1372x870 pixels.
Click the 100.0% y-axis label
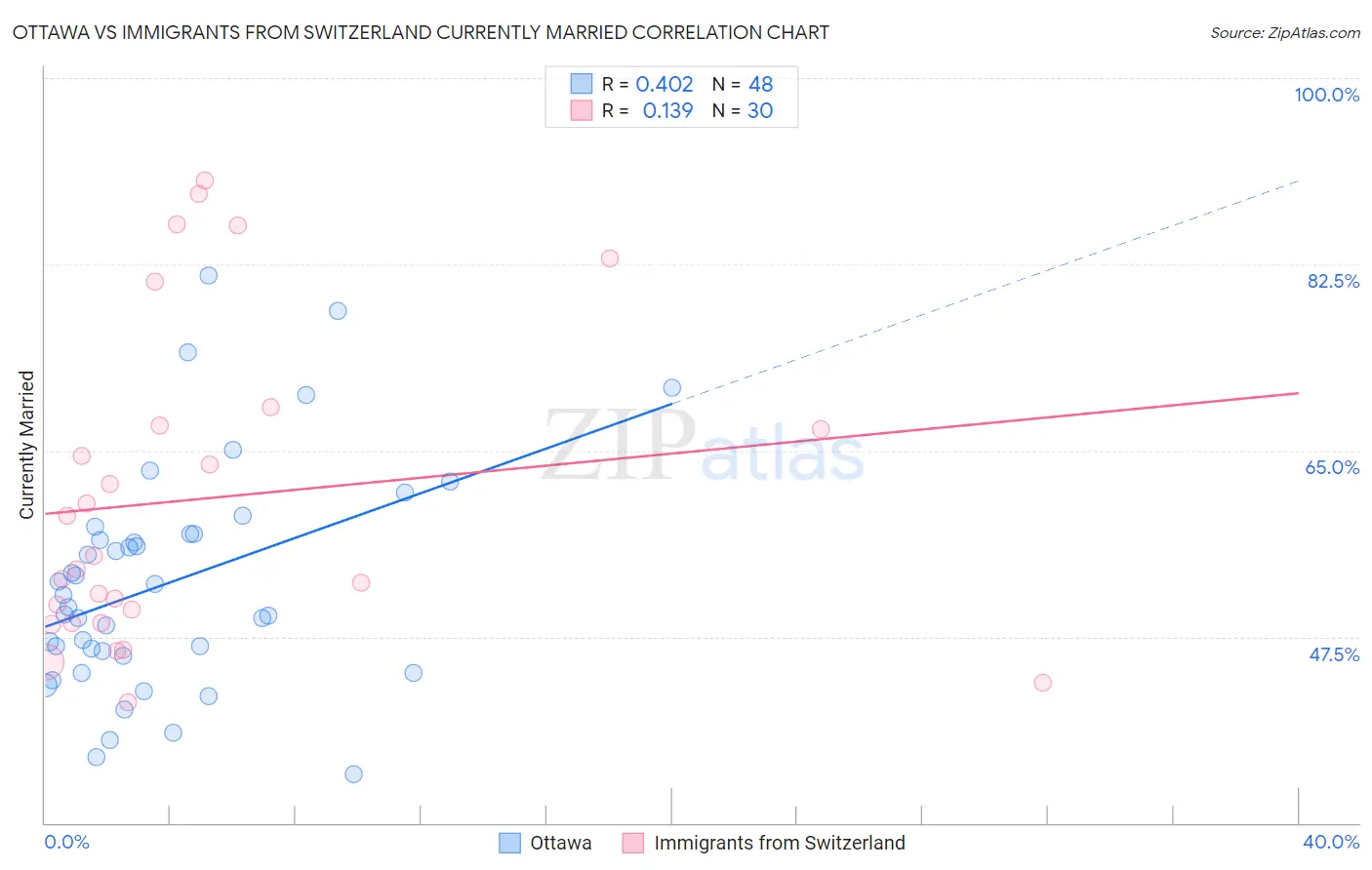(1326, 95)
